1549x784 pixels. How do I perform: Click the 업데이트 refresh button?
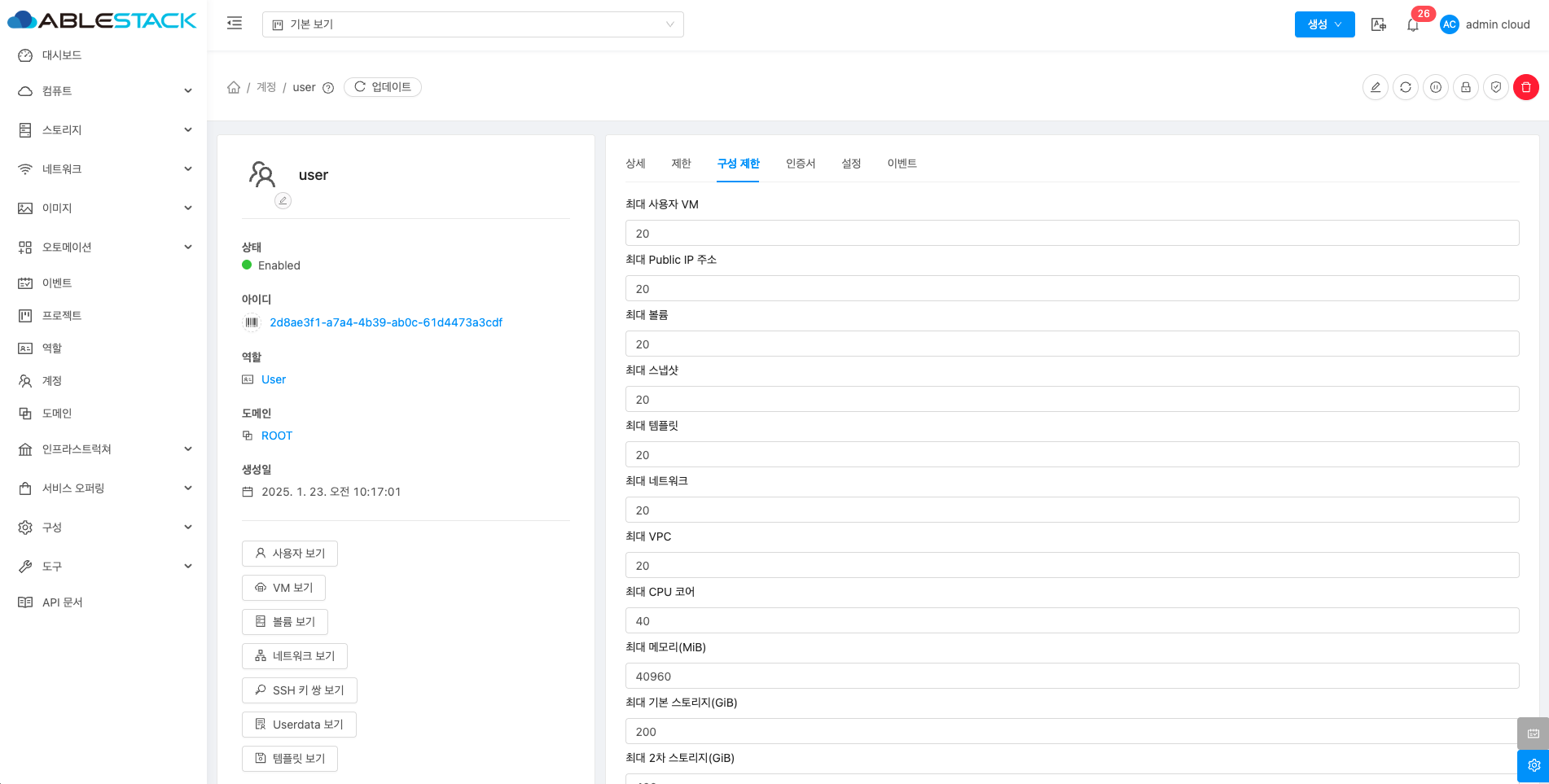pyautogui.click(x=383, y=87)
